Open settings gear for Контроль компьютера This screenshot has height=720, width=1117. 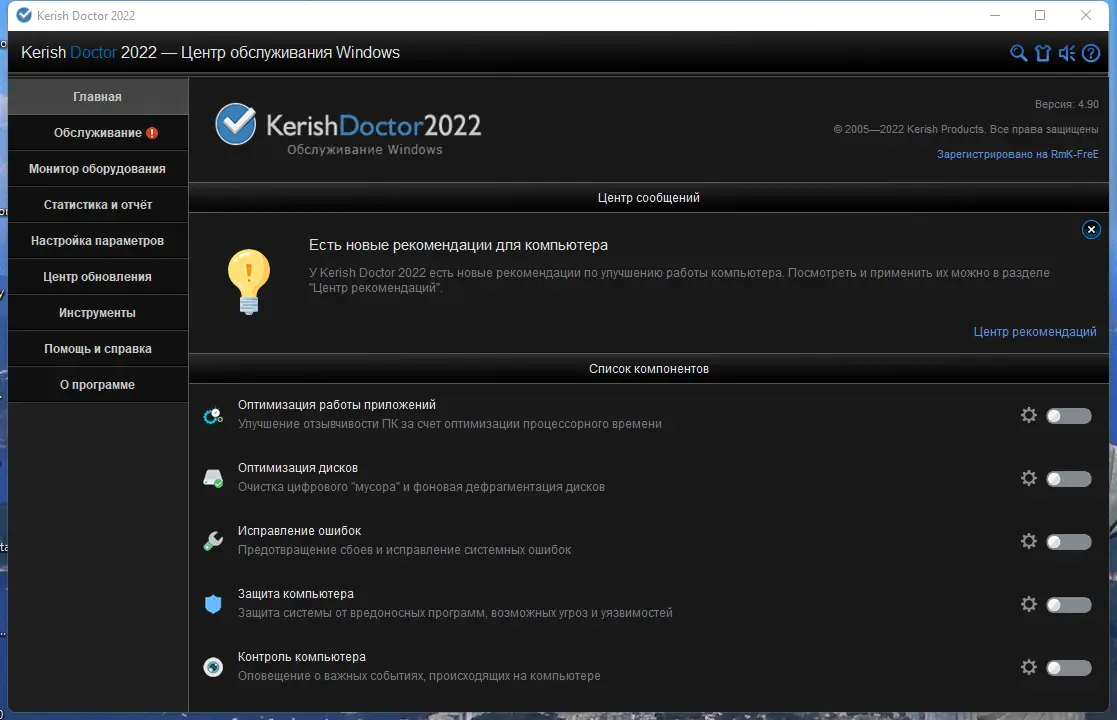1029,667
